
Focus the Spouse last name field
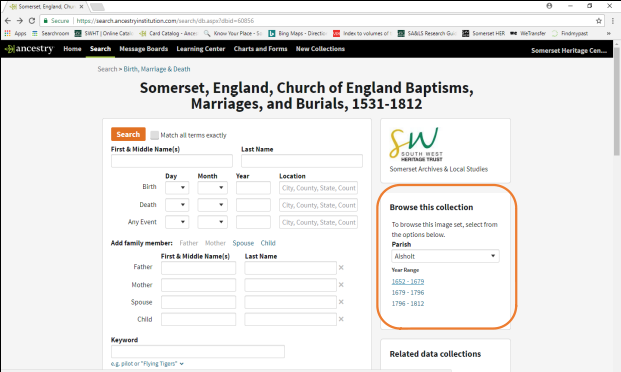pyautogui.click(x=290, y=302)
